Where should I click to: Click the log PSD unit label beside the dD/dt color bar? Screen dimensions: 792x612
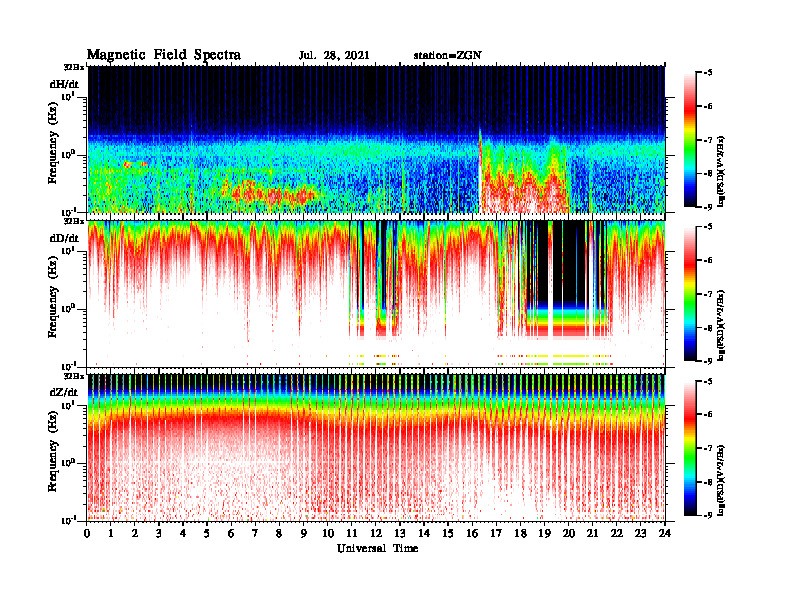(x=722, y=325)
